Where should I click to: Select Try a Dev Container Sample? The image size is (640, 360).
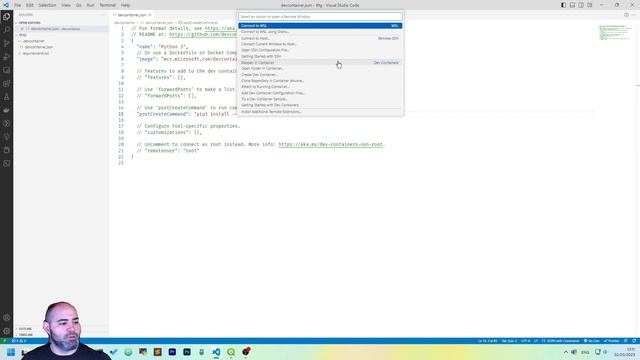320,99
